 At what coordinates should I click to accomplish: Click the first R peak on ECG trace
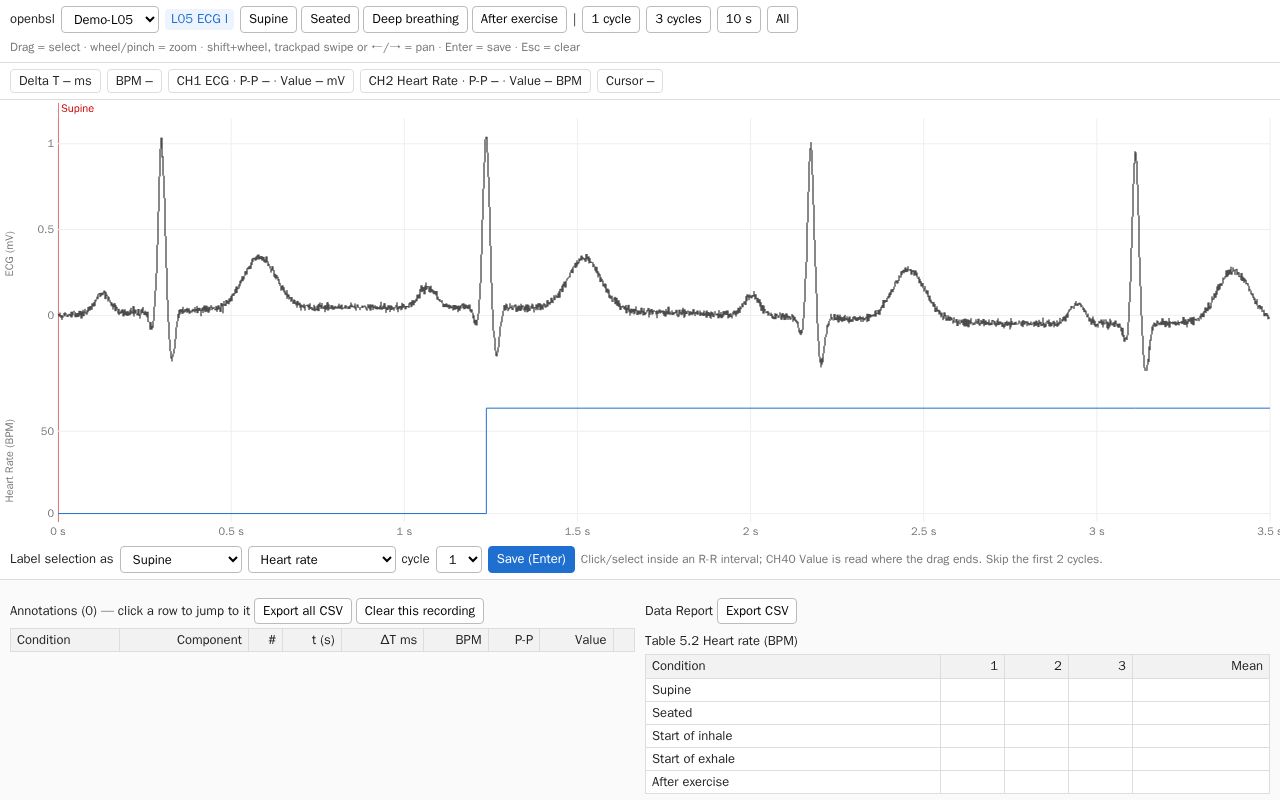tap(161, 141)
